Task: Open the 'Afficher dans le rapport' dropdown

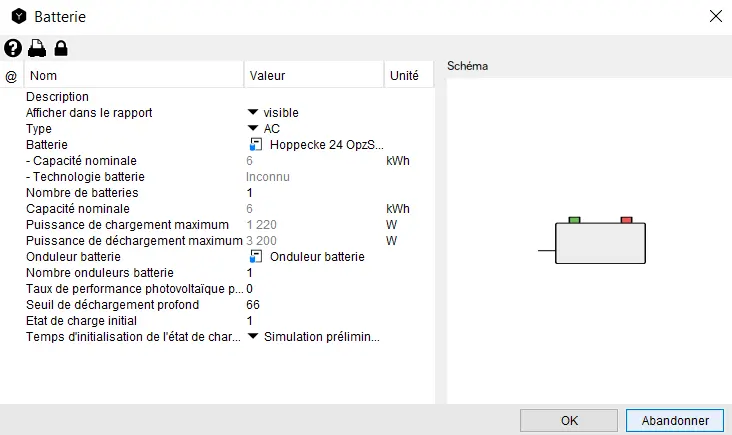Action: pyautogui.click(x=253, y=113)
